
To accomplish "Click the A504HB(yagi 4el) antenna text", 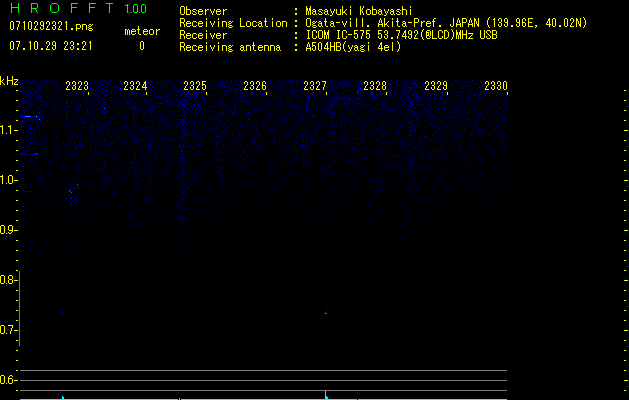I will click(x=353, y=47).
